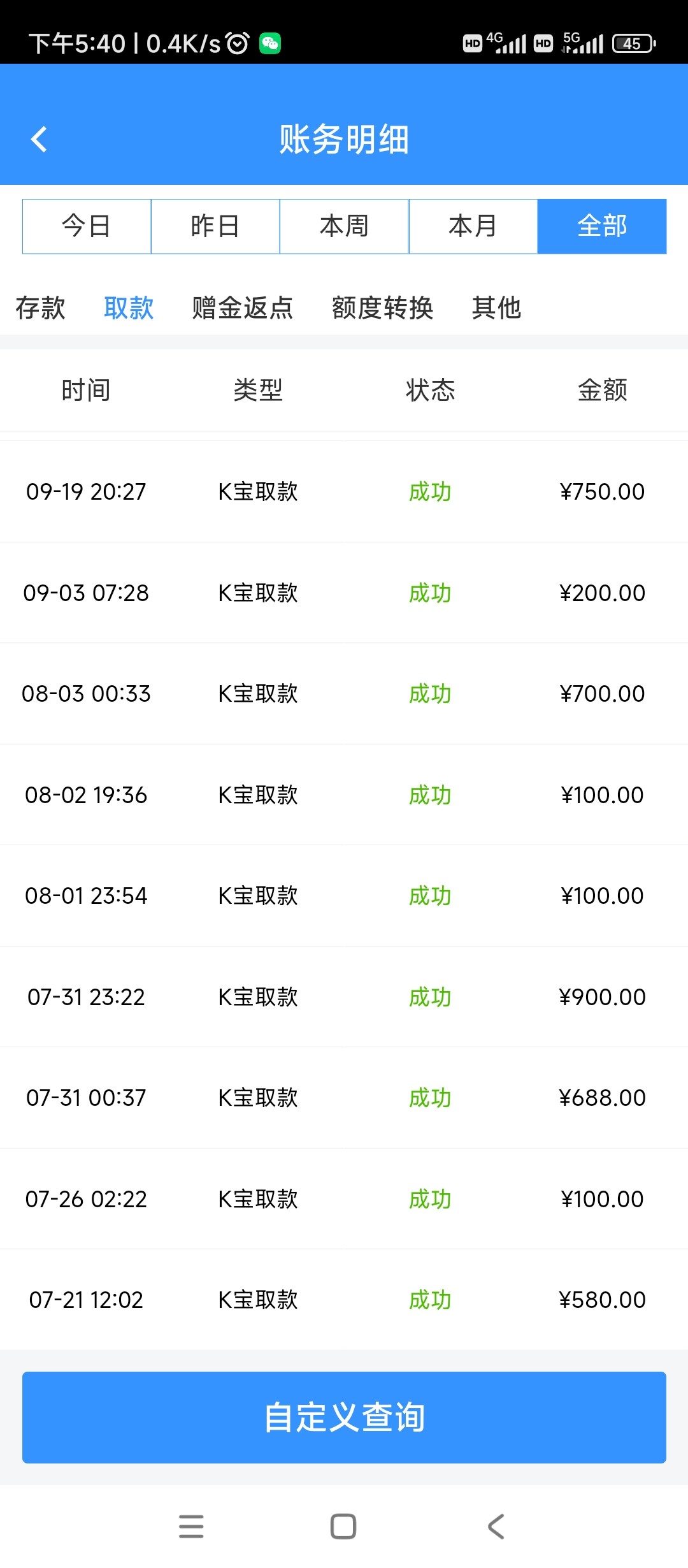Tap the 自定义查询 button
This screenshot has height=1568, width=688.
point(344,1417)
